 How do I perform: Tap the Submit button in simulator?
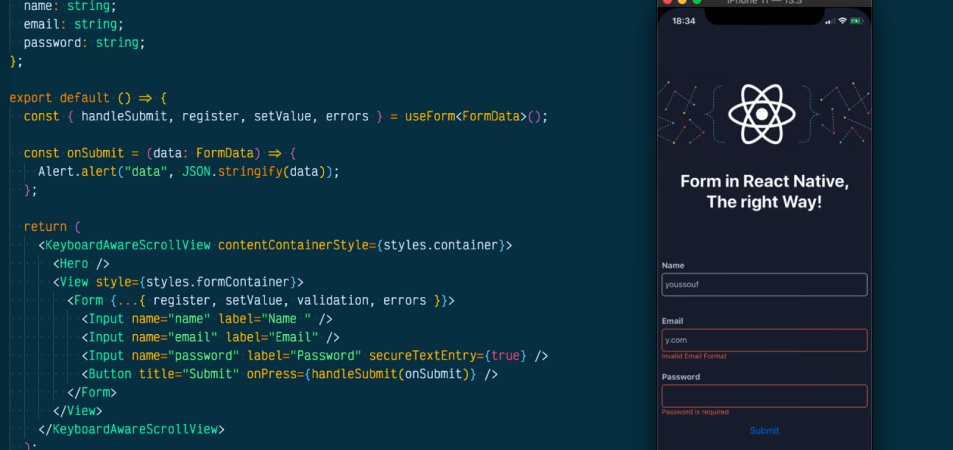[764, 431]
